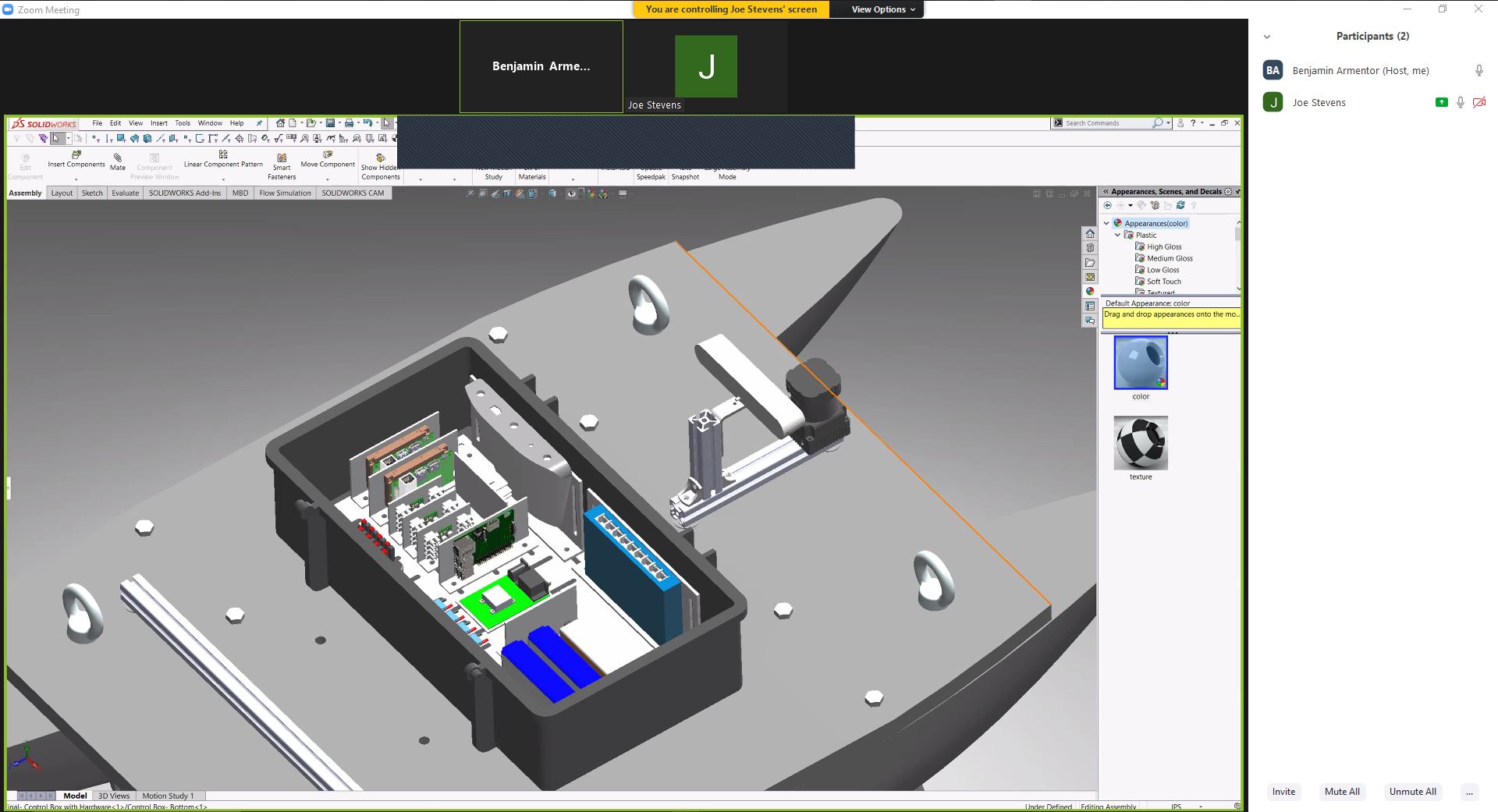Image resolution: width=1498 pixels, height=812 pixels.
Task: Switch to the Sketch tab
Action: [92, 193]
